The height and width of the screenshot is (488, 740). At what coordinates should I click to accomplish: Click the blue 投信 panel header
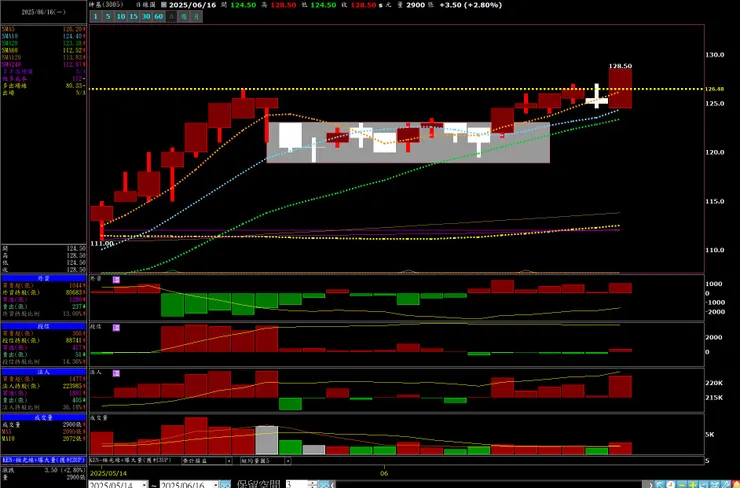point(43,326)
